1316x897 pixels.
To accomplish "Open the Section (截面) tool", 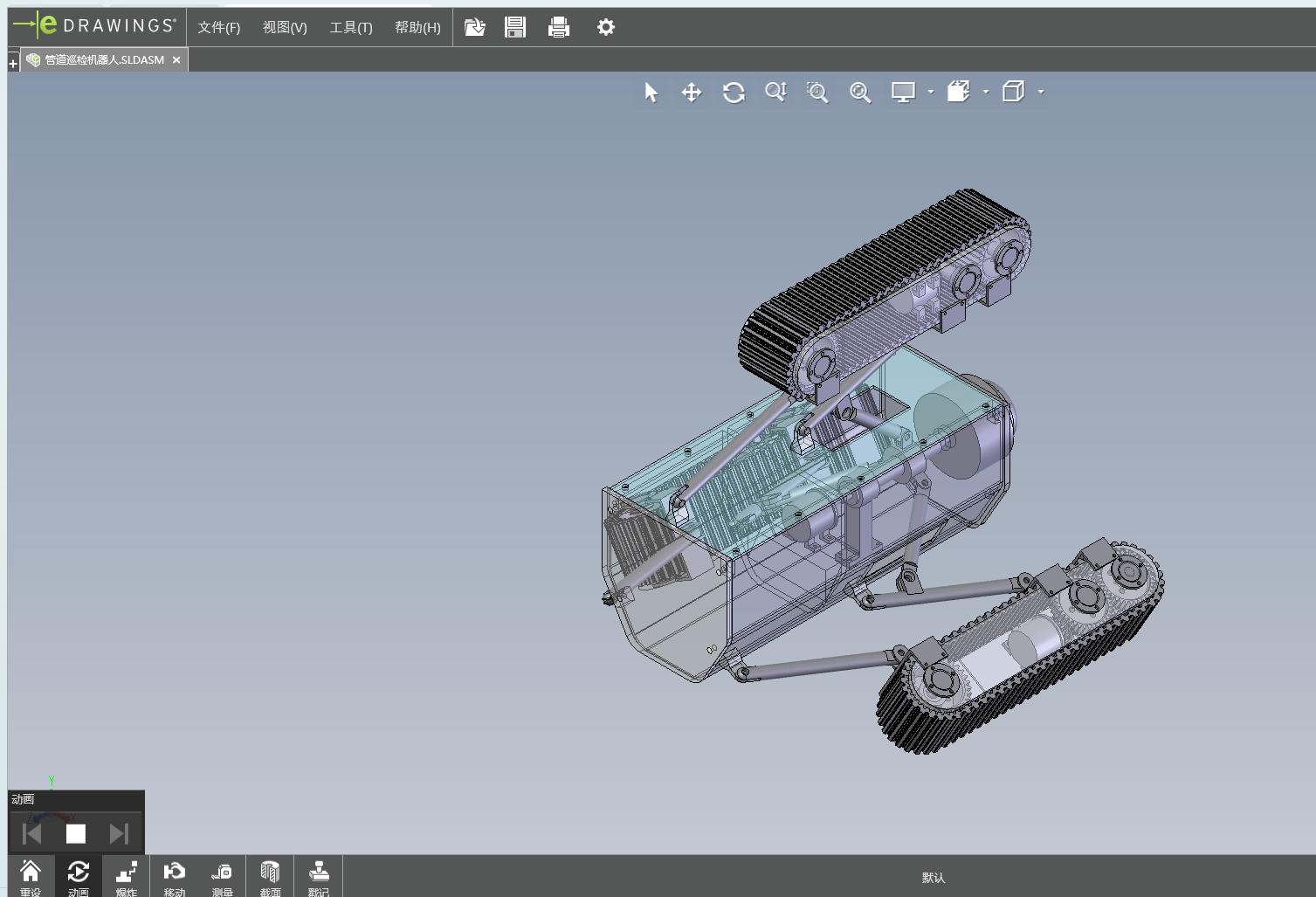I will coord(270,876).
